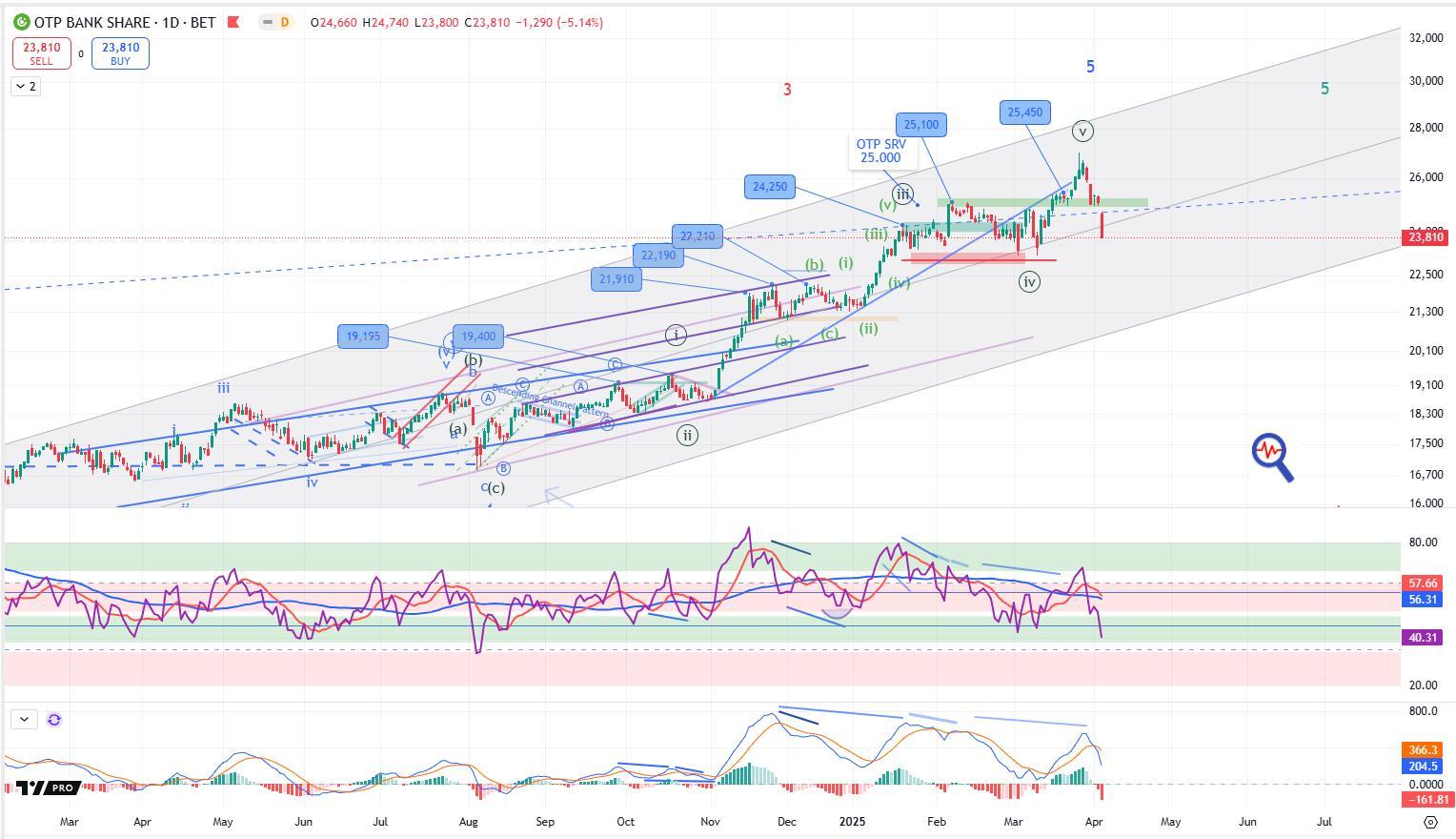Click the orange 366.3 MACD signal tag

point(1423,750)
